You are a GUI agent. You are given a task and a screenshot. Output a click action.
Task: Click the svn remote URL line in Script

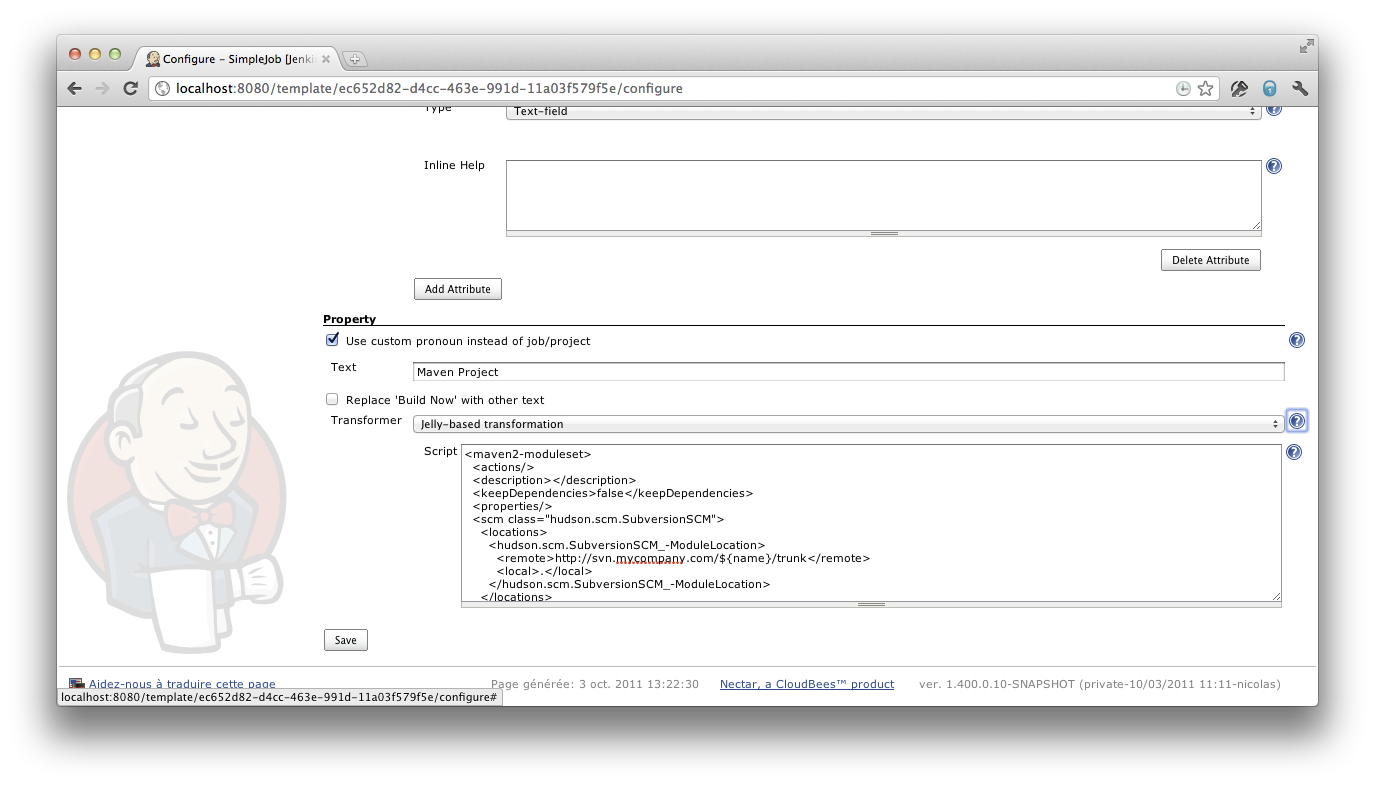click(x=684, y=558)
